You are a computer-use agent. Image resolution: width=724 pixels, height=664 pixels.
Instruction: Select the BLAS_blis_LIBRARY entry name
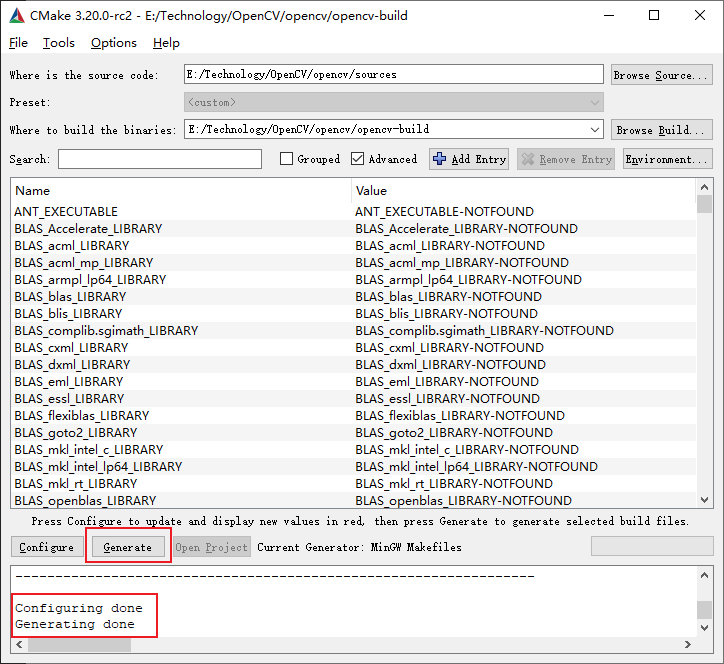tap(68, 314)
